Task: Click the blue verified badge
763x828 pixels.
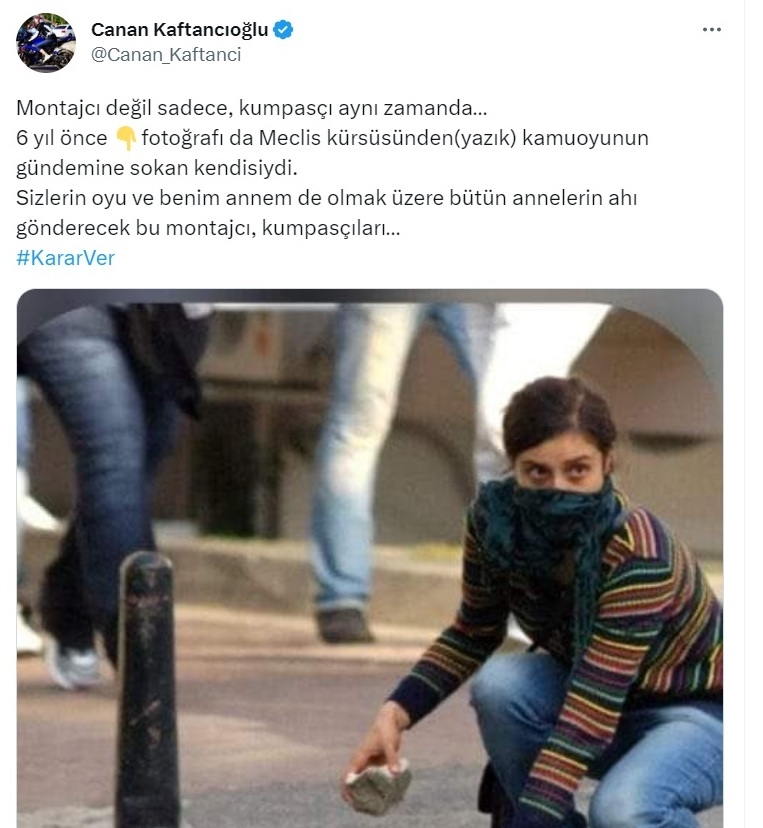Action: 283,30
